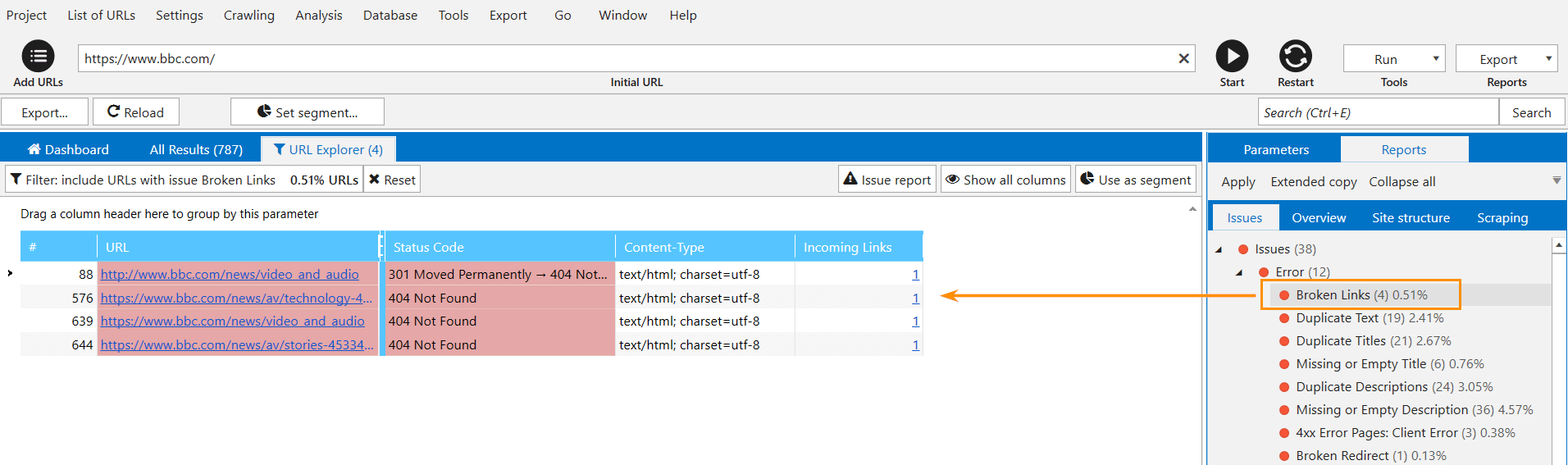
Task: Select Broken Links (4) issue
Action: click(1361, 294)
